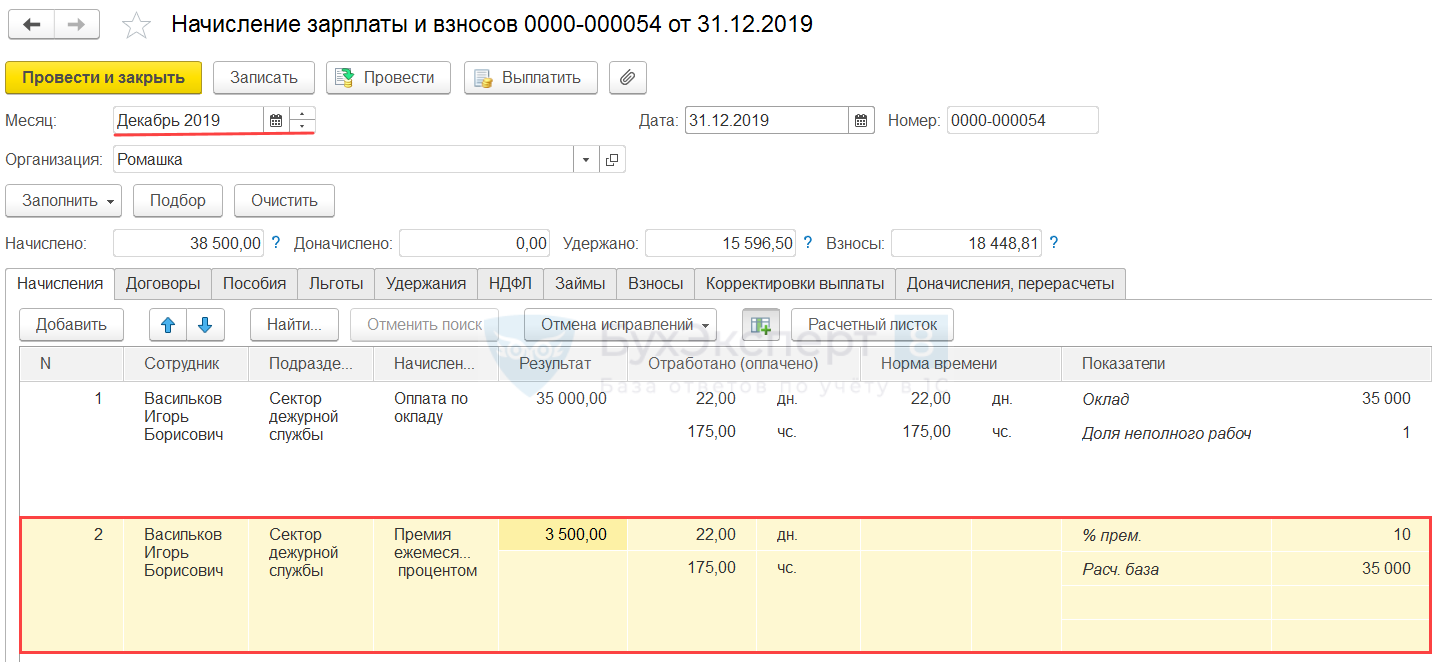This screenshot has width=1432, height=662.
Task: Add document to favorites with star icon
Action: point(136,26)
